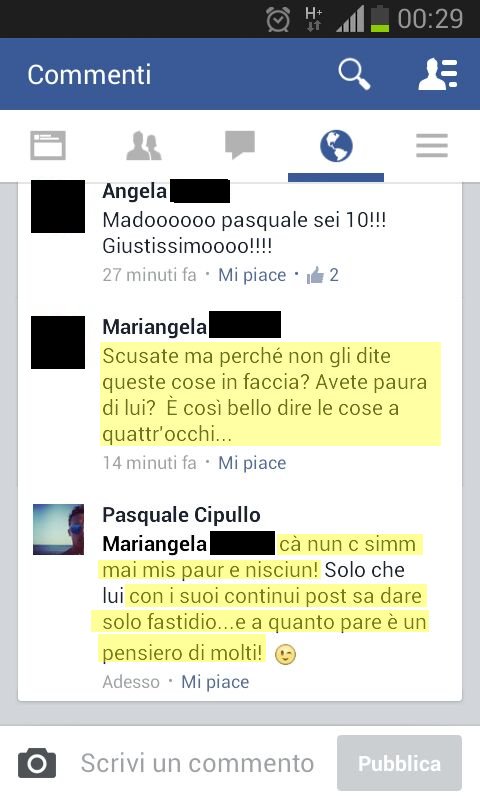Viewport: 480px width, 800px height.
Task: Like Mariangela's comment via Mi piace
Action: coord(252,463)
